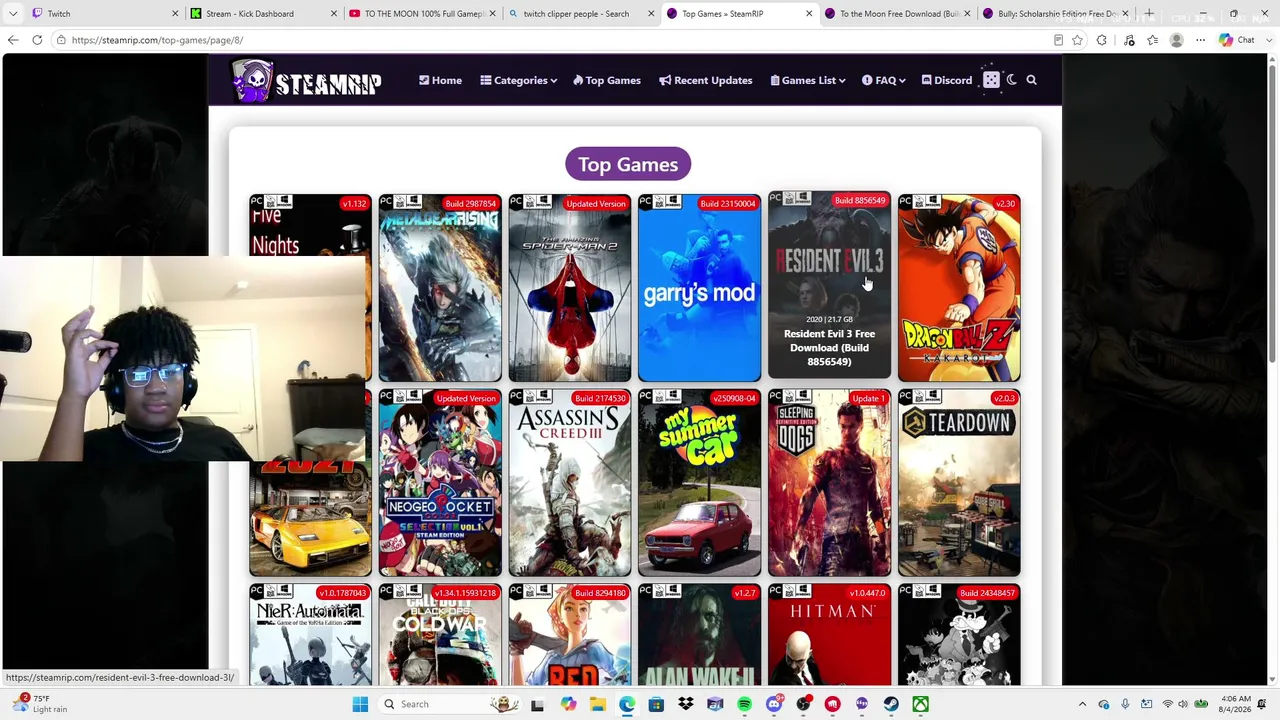The width and height of the screenshot is (1280, 720).
Task: Open Microsoft Store from taskbar
Action: [x=656, y=704]
